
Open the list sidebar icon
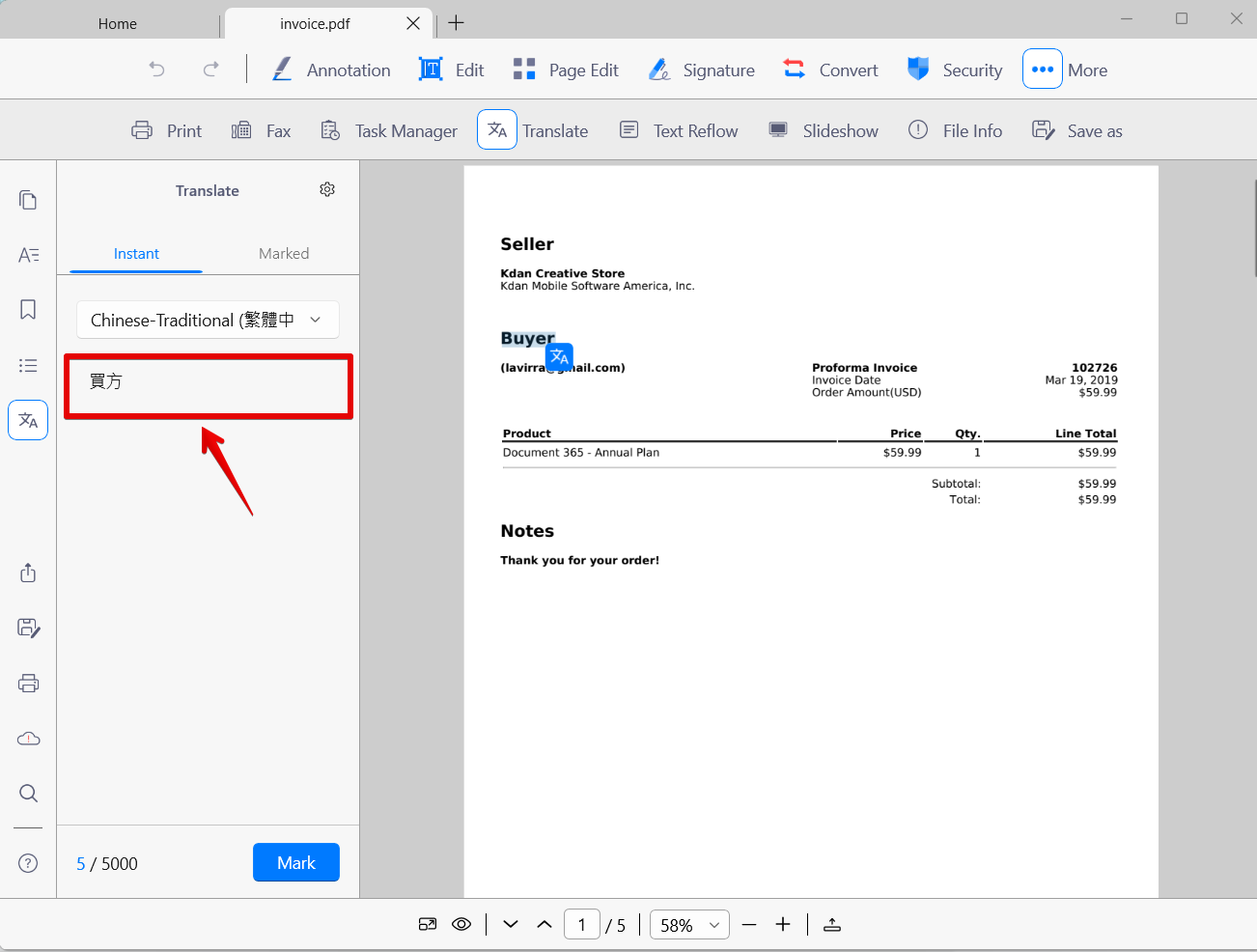click(x=28, y=365)
